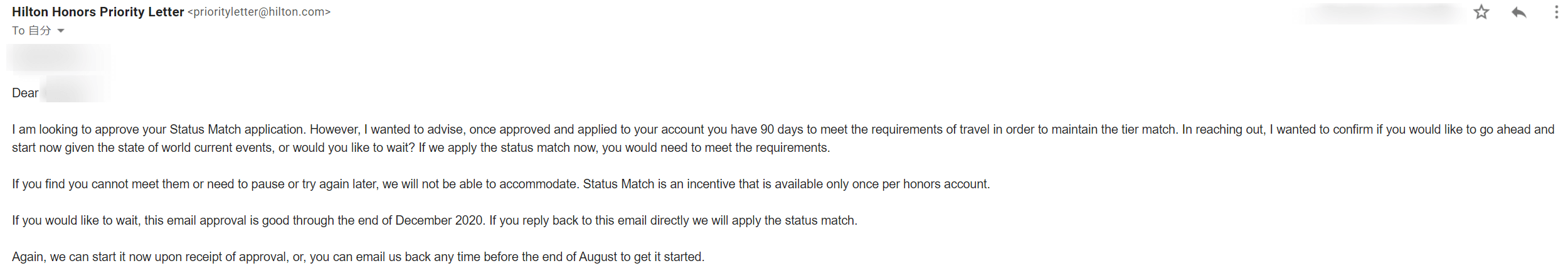
Task: Click the blurred name after "Dear"
Action: click(75, 89)
